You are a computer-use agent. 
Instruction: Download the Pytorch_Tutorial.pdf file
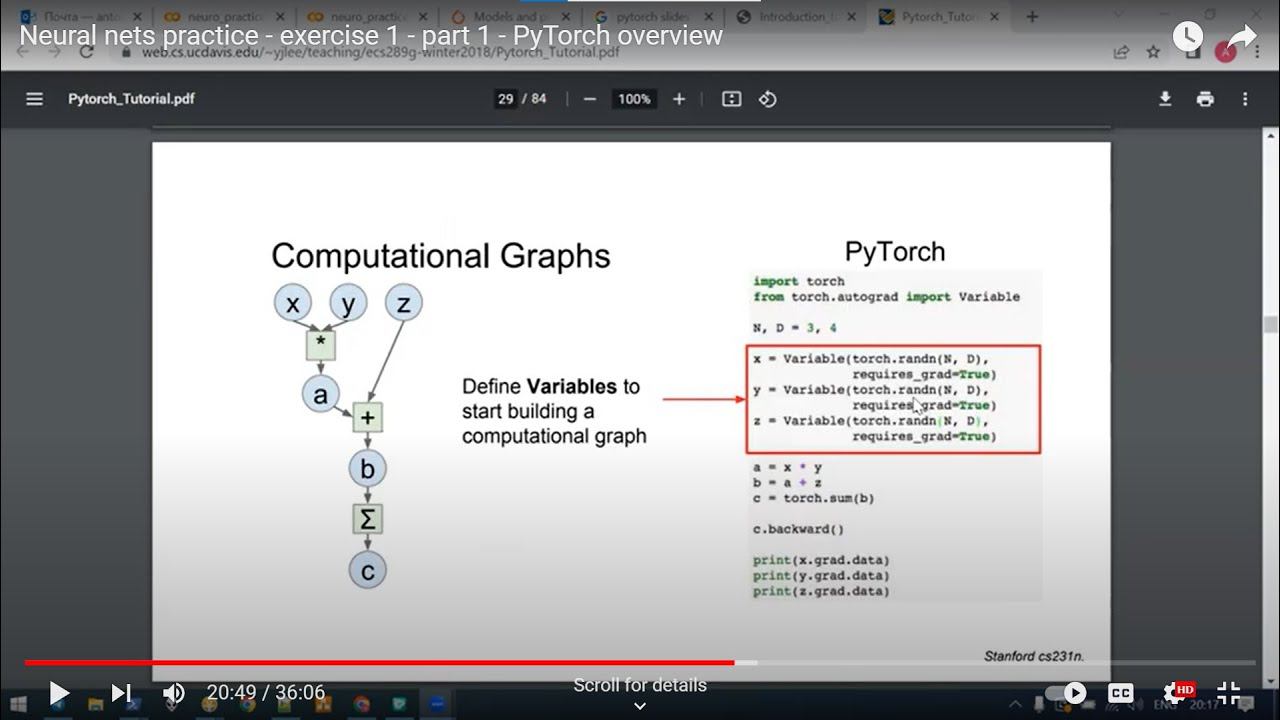coord(1165,99)
